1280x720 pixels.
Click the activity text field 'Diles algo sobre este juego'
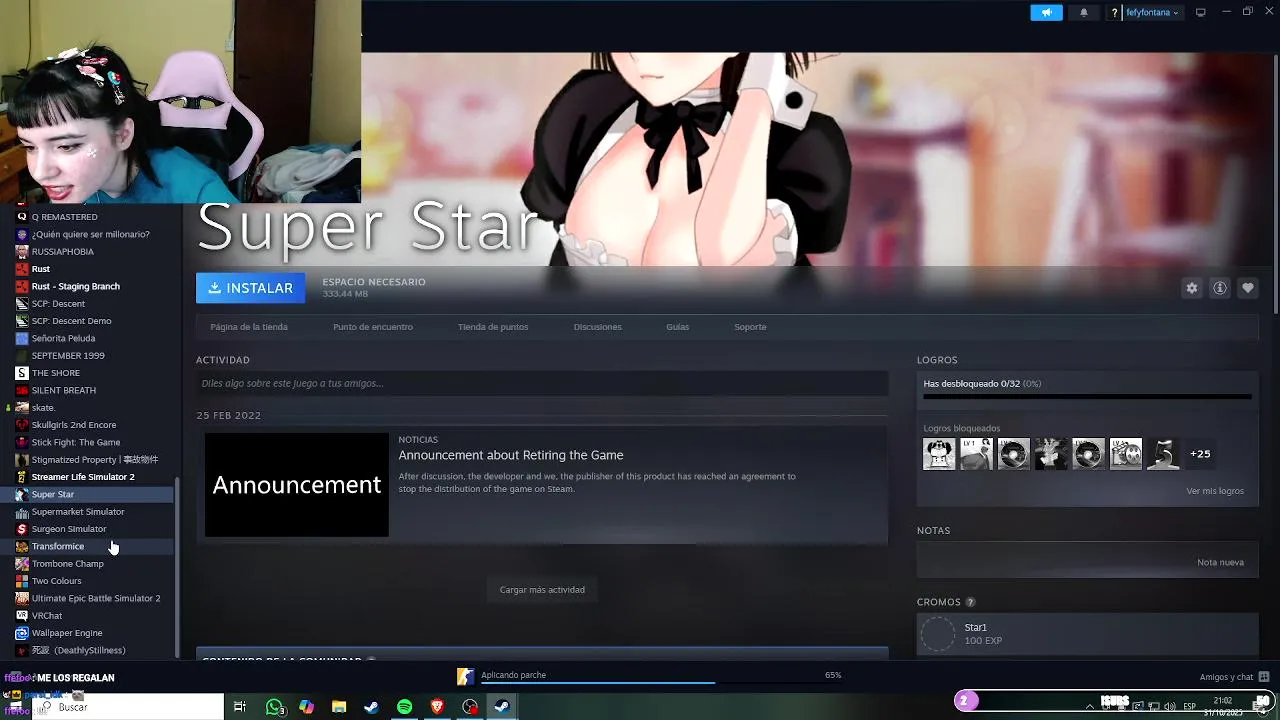(x=542, y=383)
